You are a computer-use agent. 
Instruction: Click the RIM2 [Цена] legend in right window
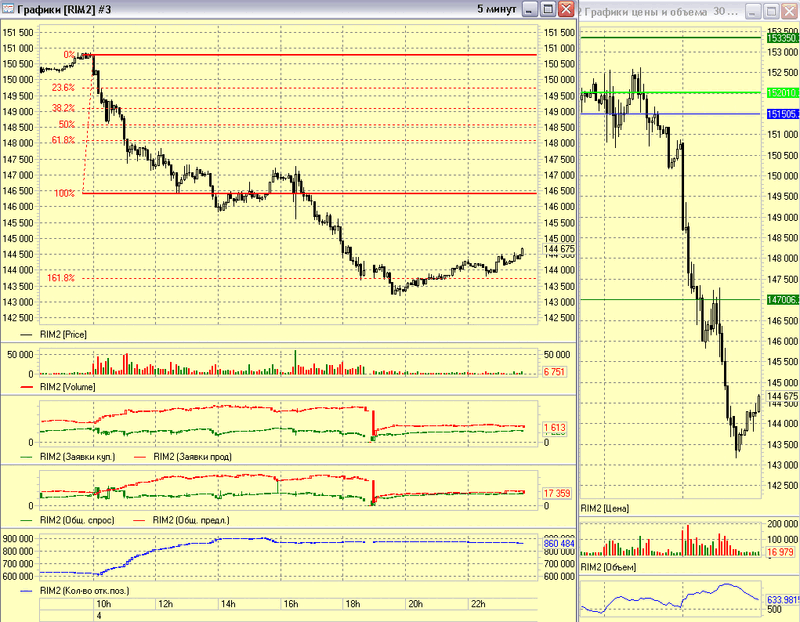pyautogui.click(x=605, y=509)
